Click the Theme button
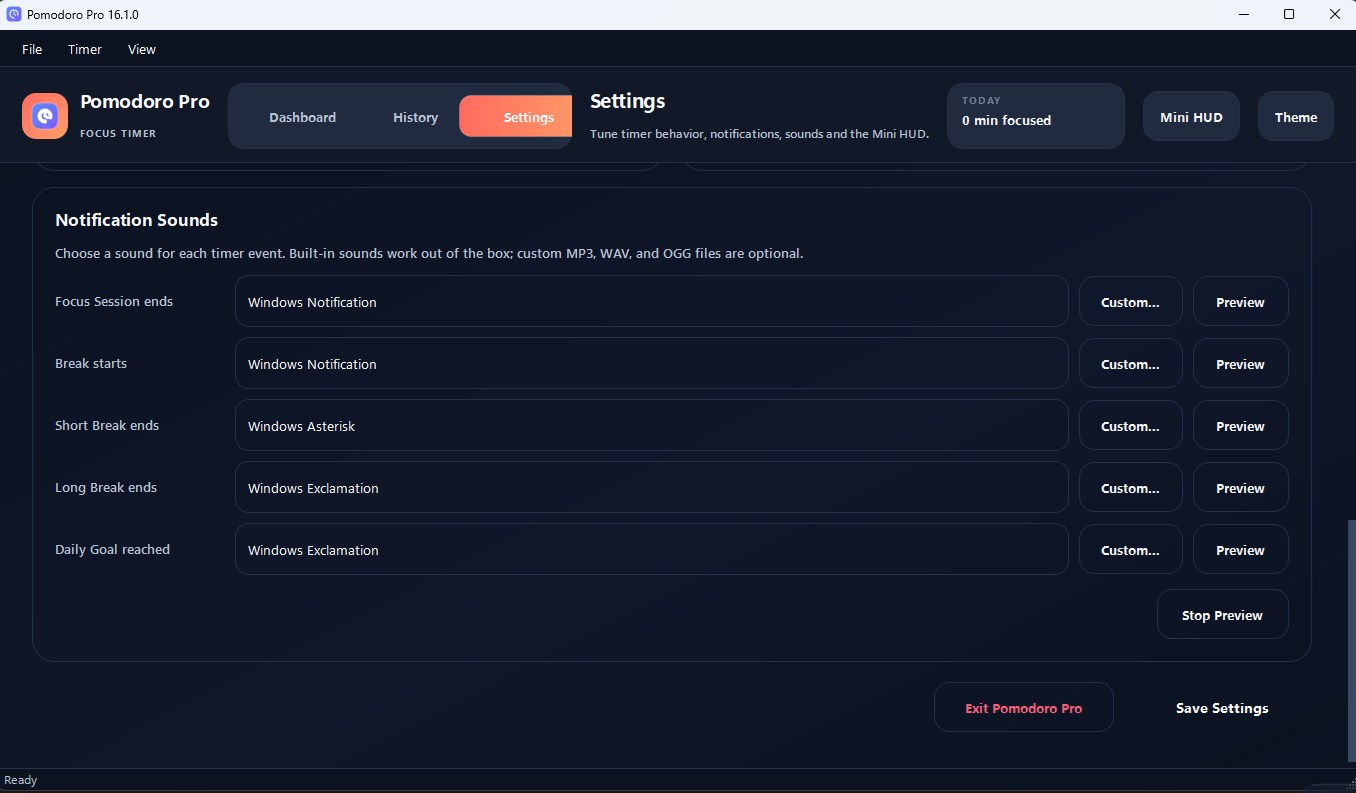 [x=1296, y=117]
